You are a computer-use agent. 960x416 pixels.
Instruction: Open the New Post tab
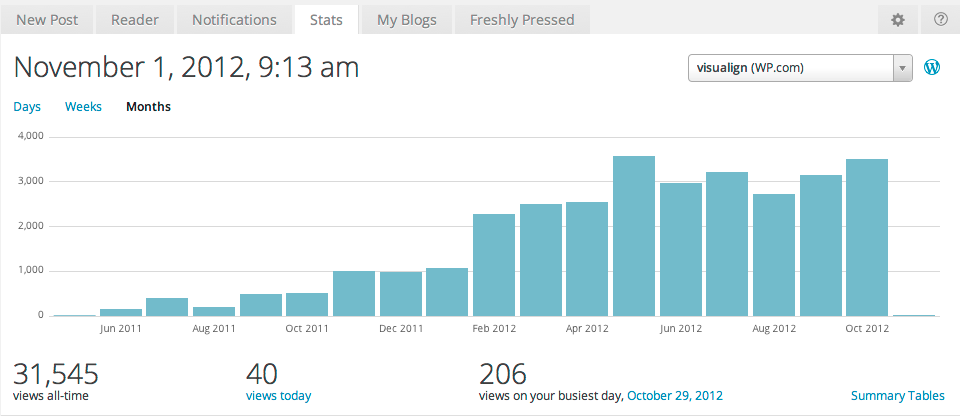point(48,19)
